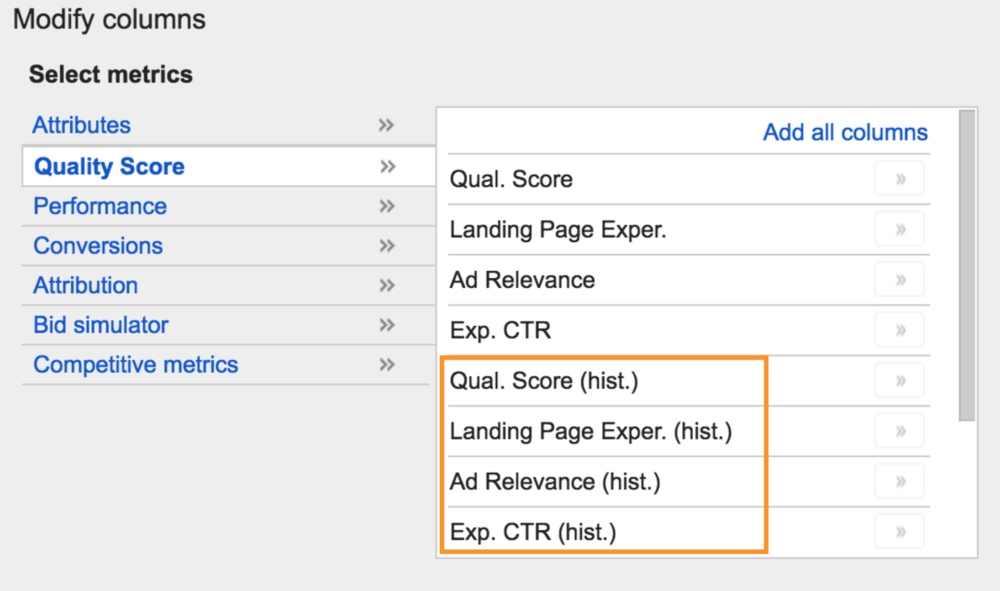
Task: Add the Landing Page Exper. column
Action: point(898,228)
